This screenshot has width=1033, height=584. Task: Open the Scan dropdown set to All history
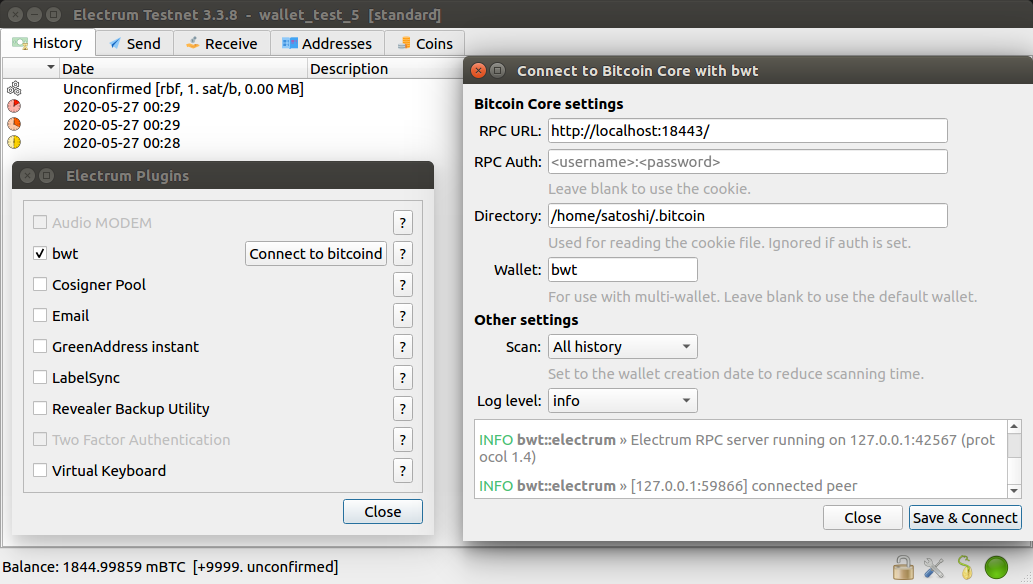tap(622, 346)
